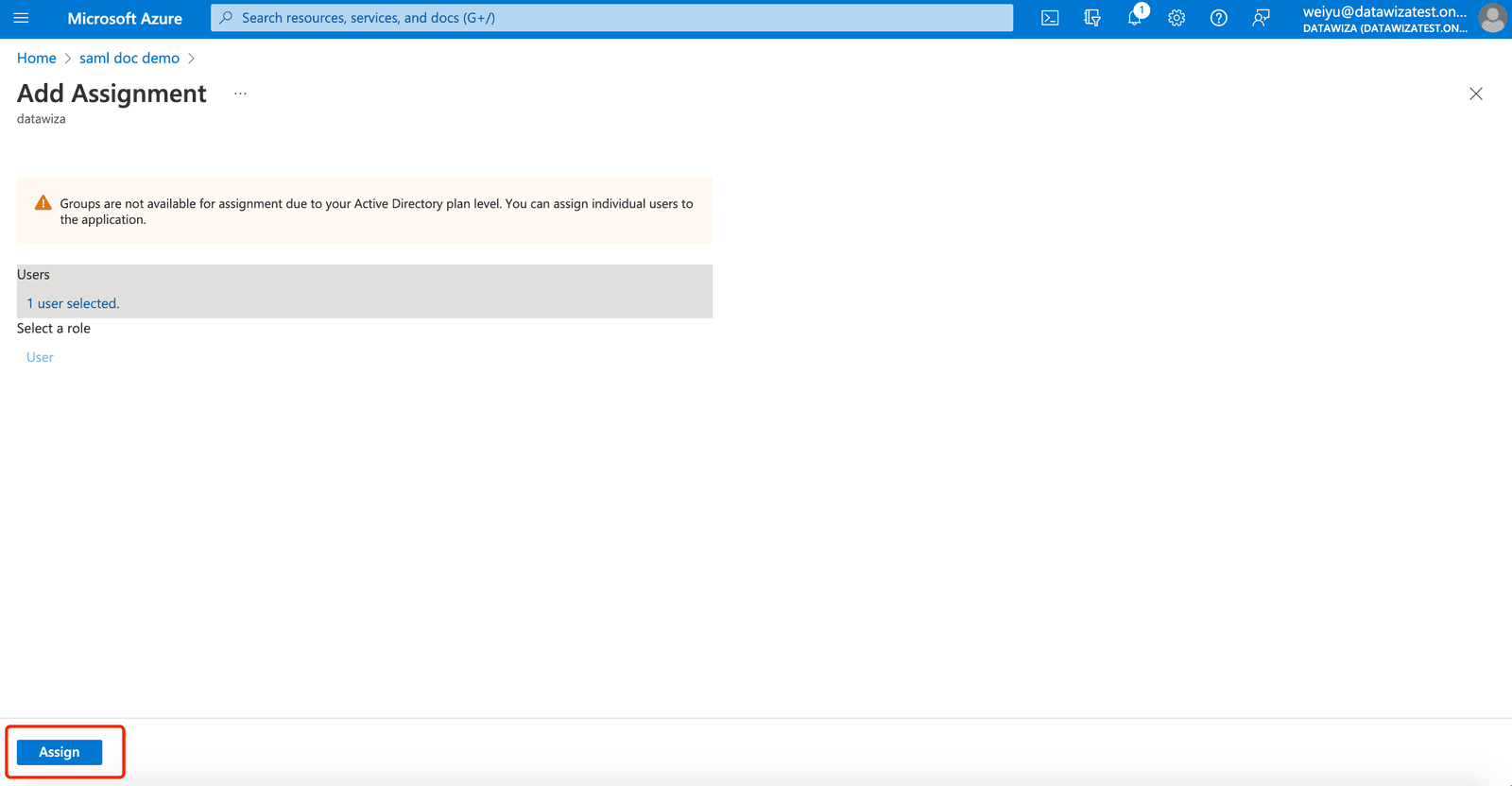Open the notifications bell

point(1135,17)
